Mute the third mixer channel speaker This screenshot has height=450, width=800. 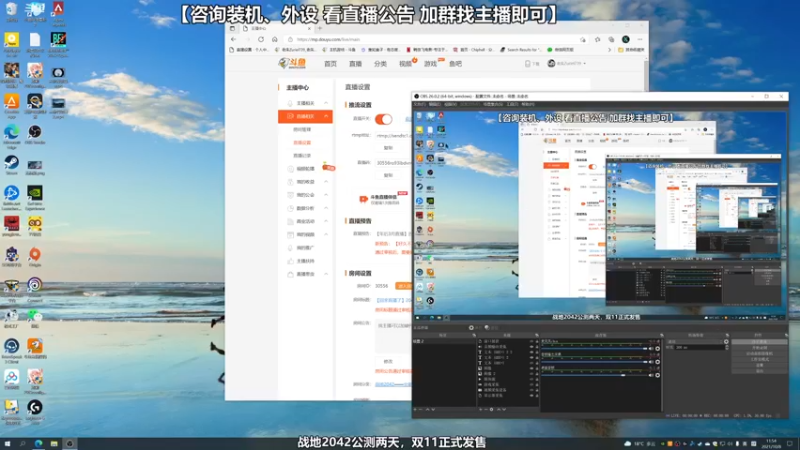coord(651,375)
